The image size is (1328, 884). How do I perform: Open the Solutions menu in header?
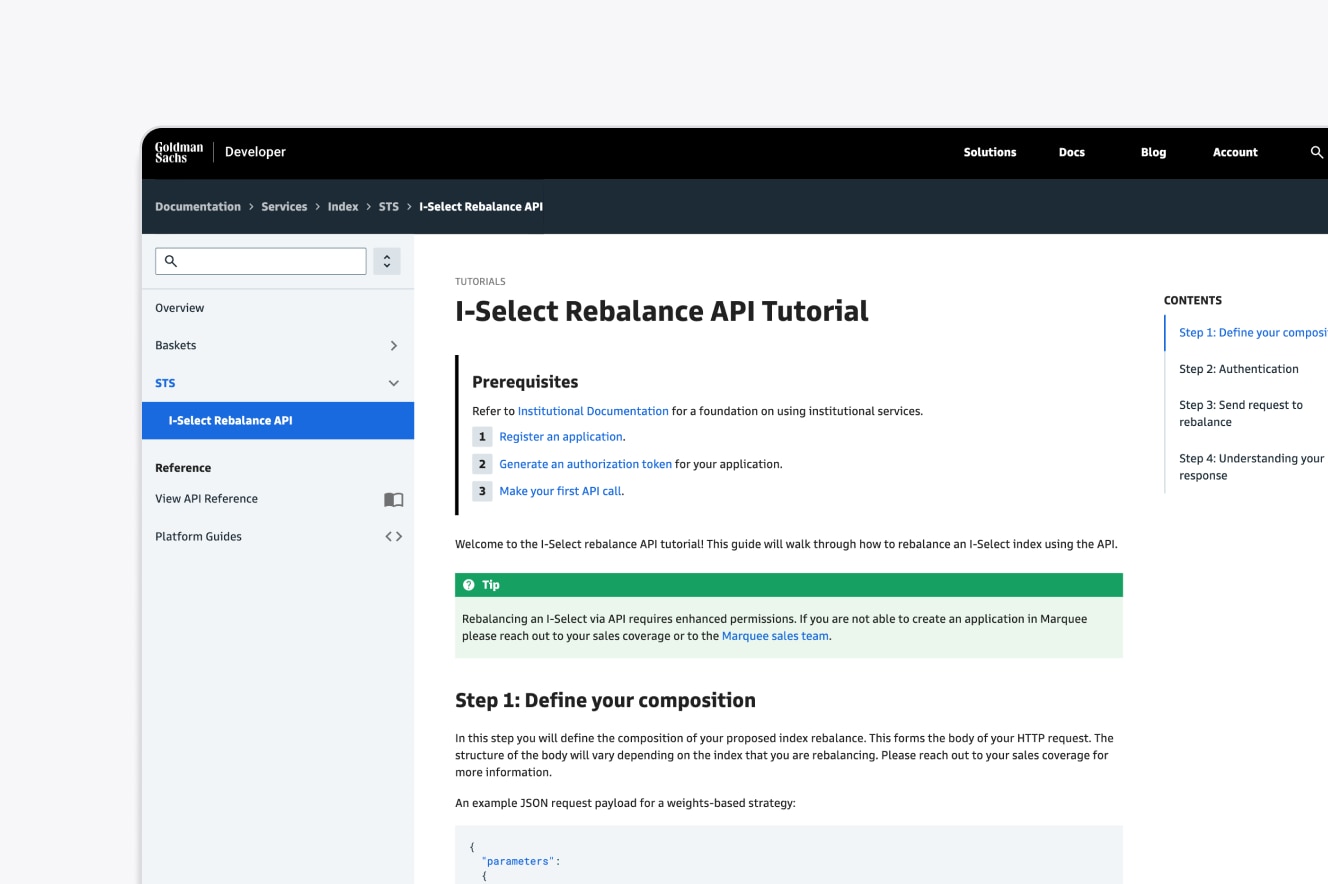click(990, 152)
